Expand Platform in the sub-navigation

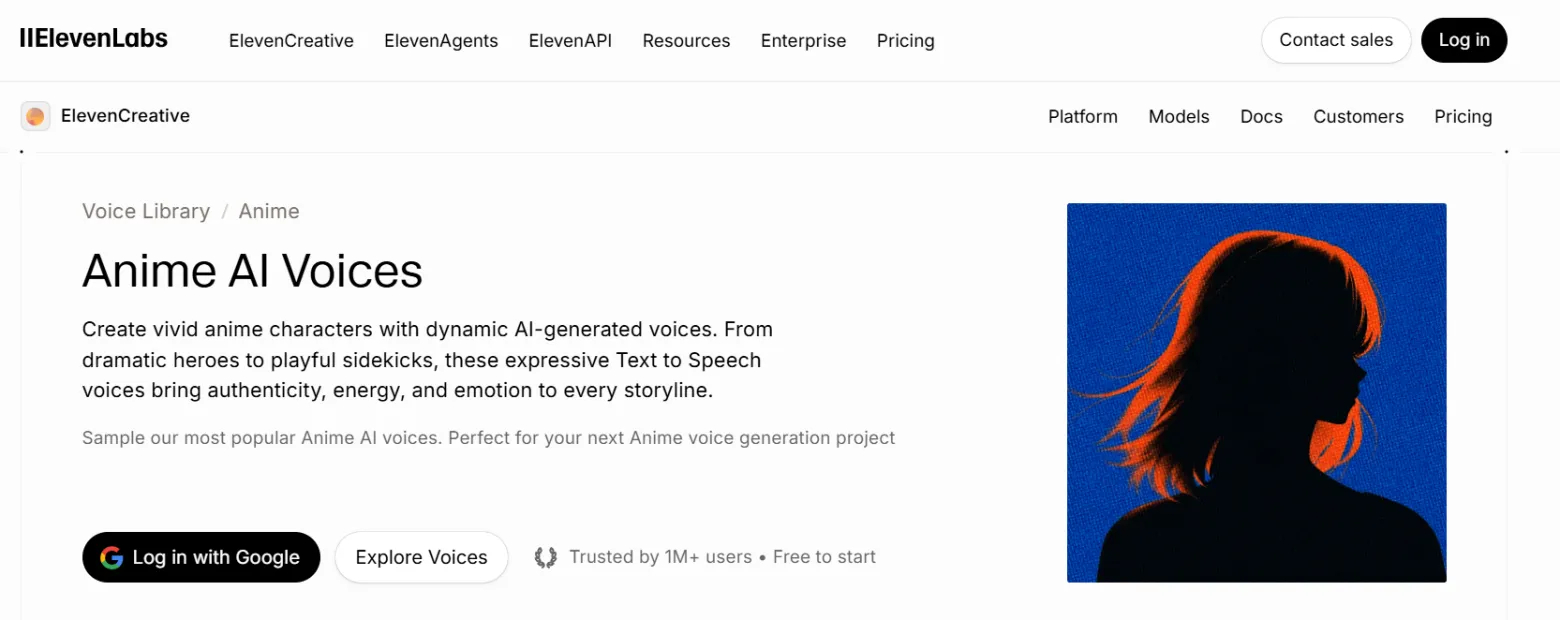click(1083, 117)
